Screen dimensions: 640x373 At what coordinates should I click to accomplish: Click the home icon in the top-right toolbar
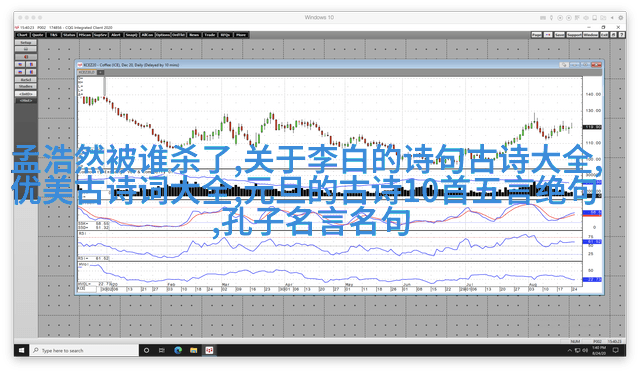[x=613, y=35]
